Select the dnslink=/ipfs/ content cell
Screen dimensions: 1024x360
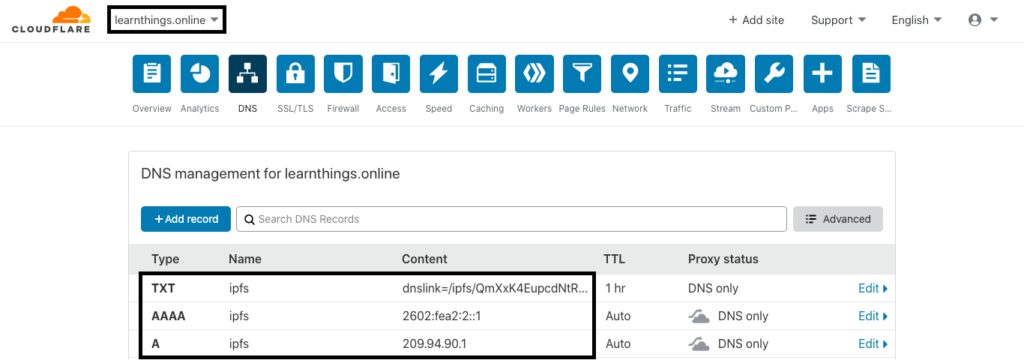[x=494, y=288]
